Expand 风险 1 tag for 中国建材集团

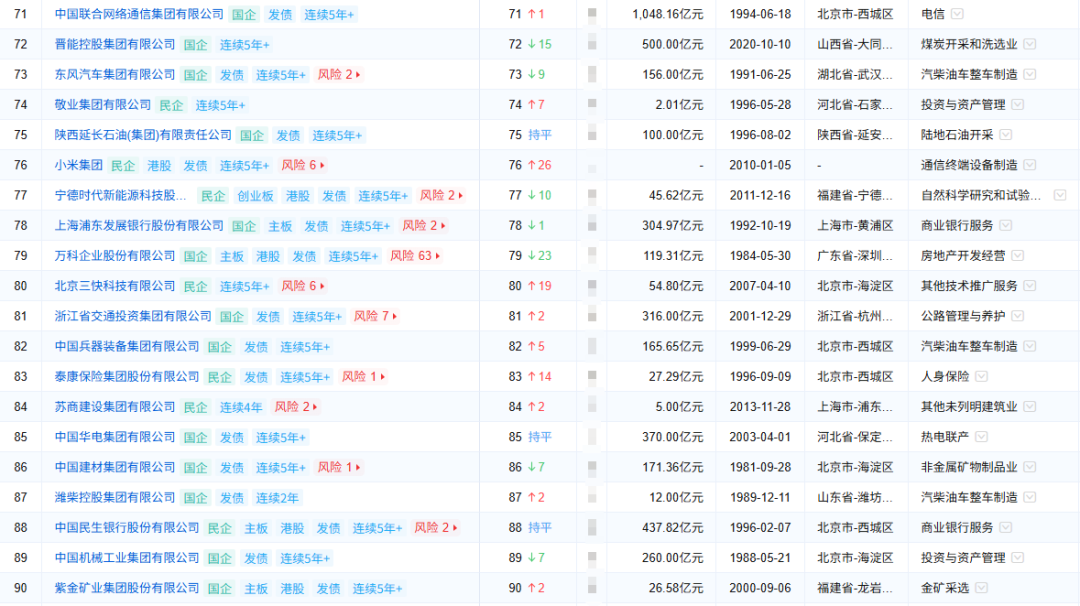(x=339, y=468)
